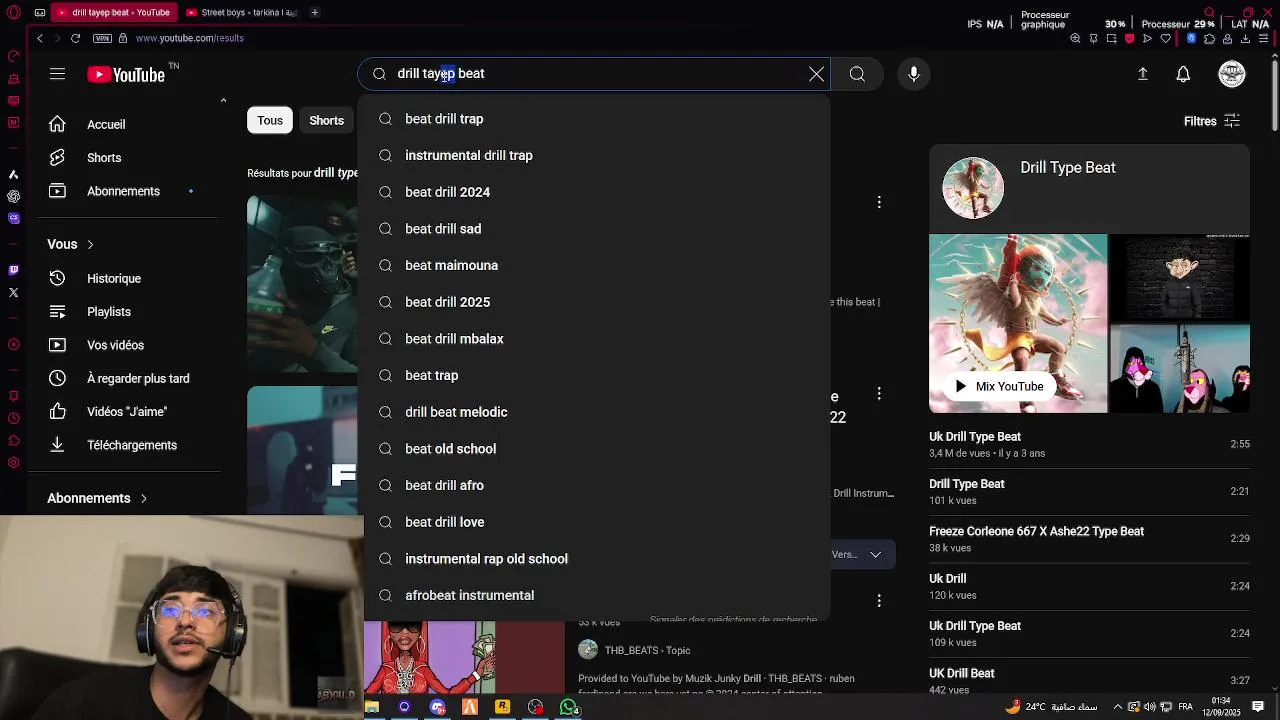
Task: Choose suggestion 'drill beat melodic'
Action: [596, 412]
